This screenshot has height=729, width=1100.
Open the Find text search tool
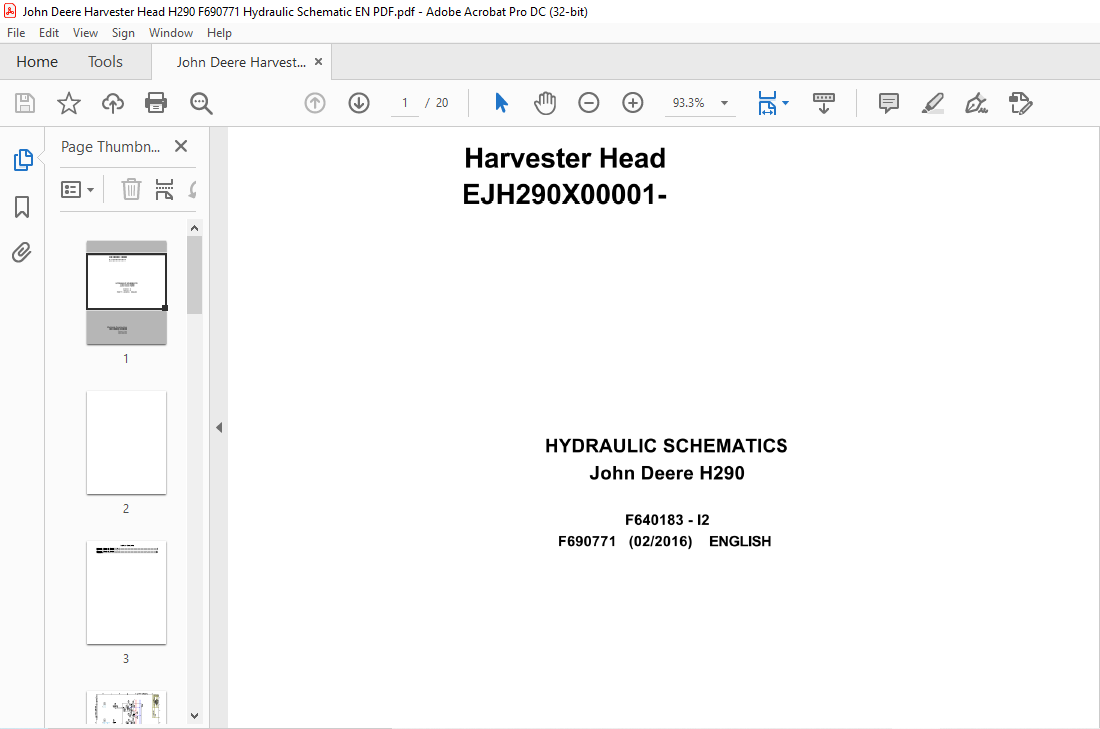point(201,103)
